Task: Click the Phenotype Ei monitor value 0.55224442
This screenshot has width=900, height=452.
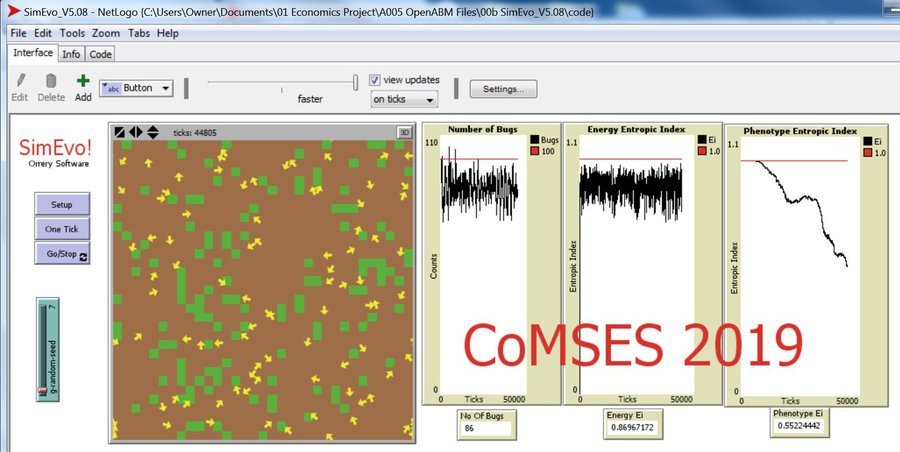Action: point(800,426)
